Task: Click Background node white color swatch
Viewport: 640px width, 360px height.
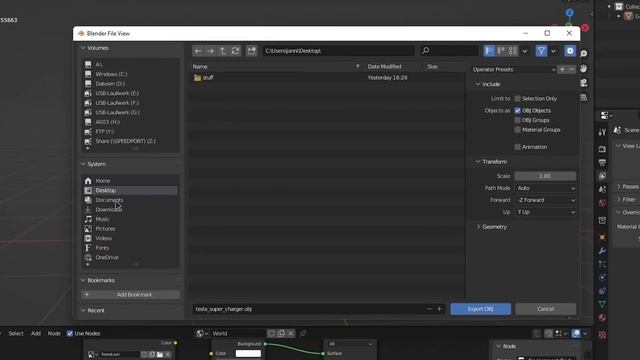Action: pyautogui.click(x=248, y=353)
